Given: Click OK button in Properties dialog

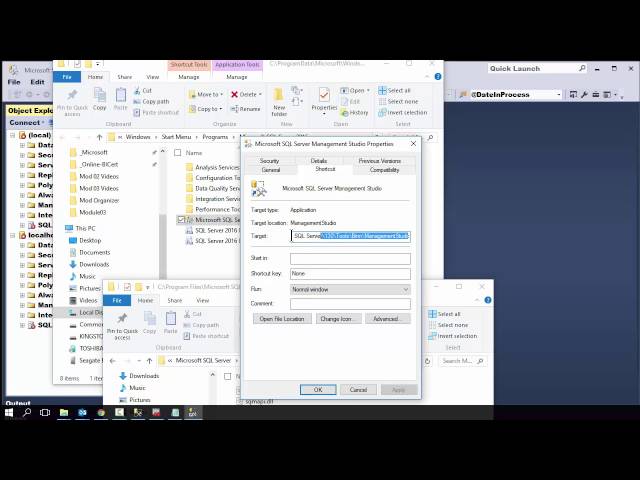Looking at the screenshot, I should click(x=318, y=390).
